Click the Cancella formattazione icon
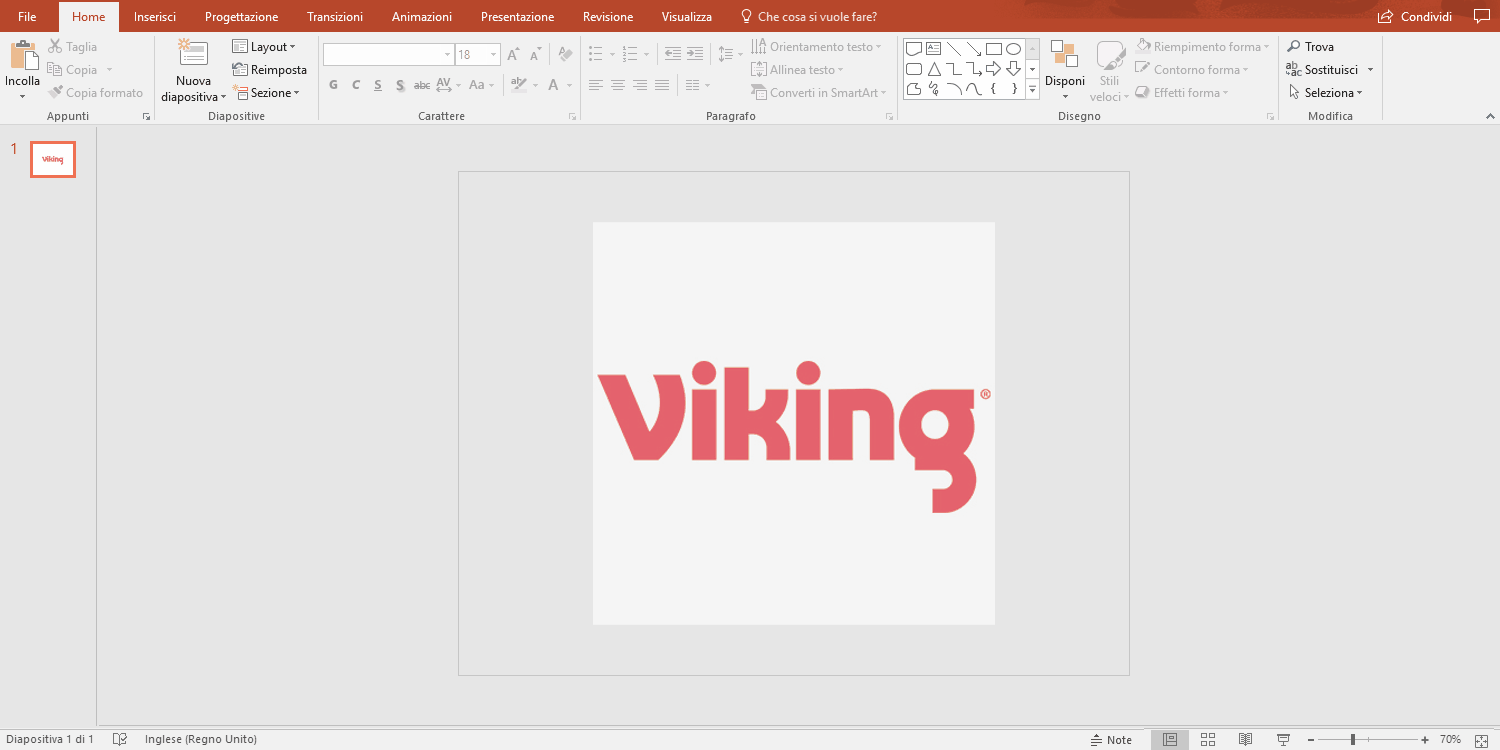Screen dimensions: 1500x750 pyautogui.click(x=565, y=54)
